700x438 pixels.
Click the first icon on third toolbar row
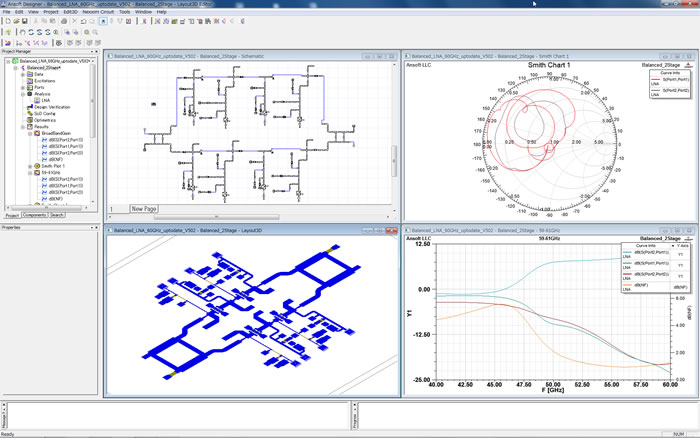pos(8,43)
